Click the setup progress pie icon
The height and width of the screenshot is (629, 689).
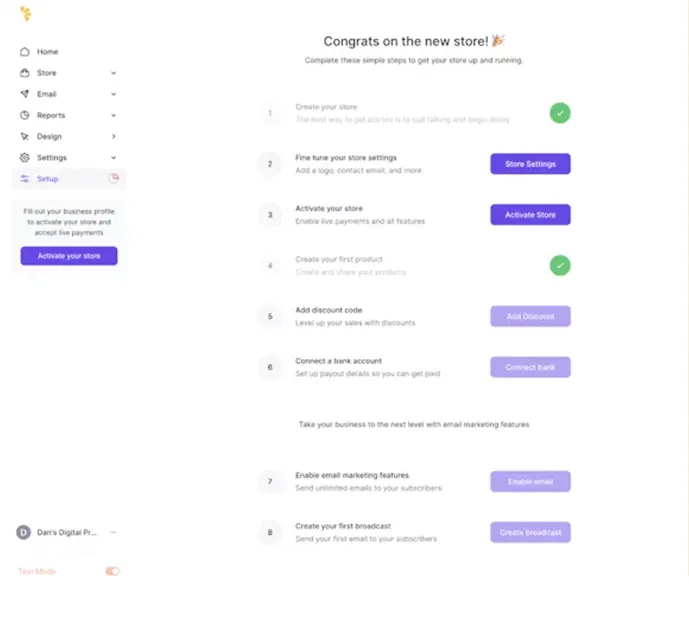pos(113,178)
